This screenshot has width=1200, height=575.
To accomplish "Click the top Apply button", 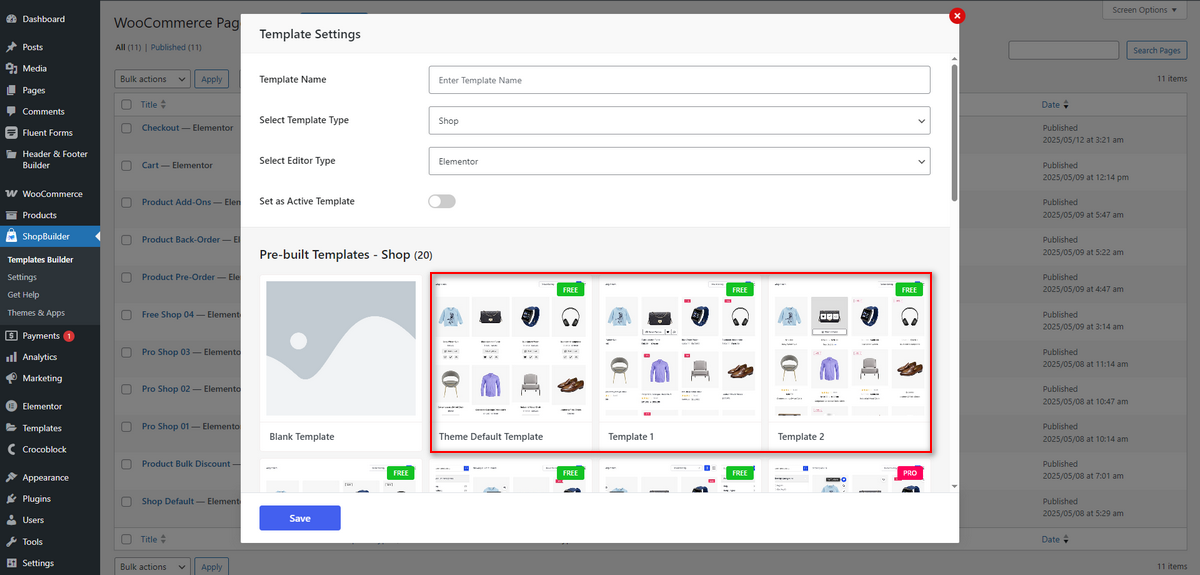I will click(212, 79).
